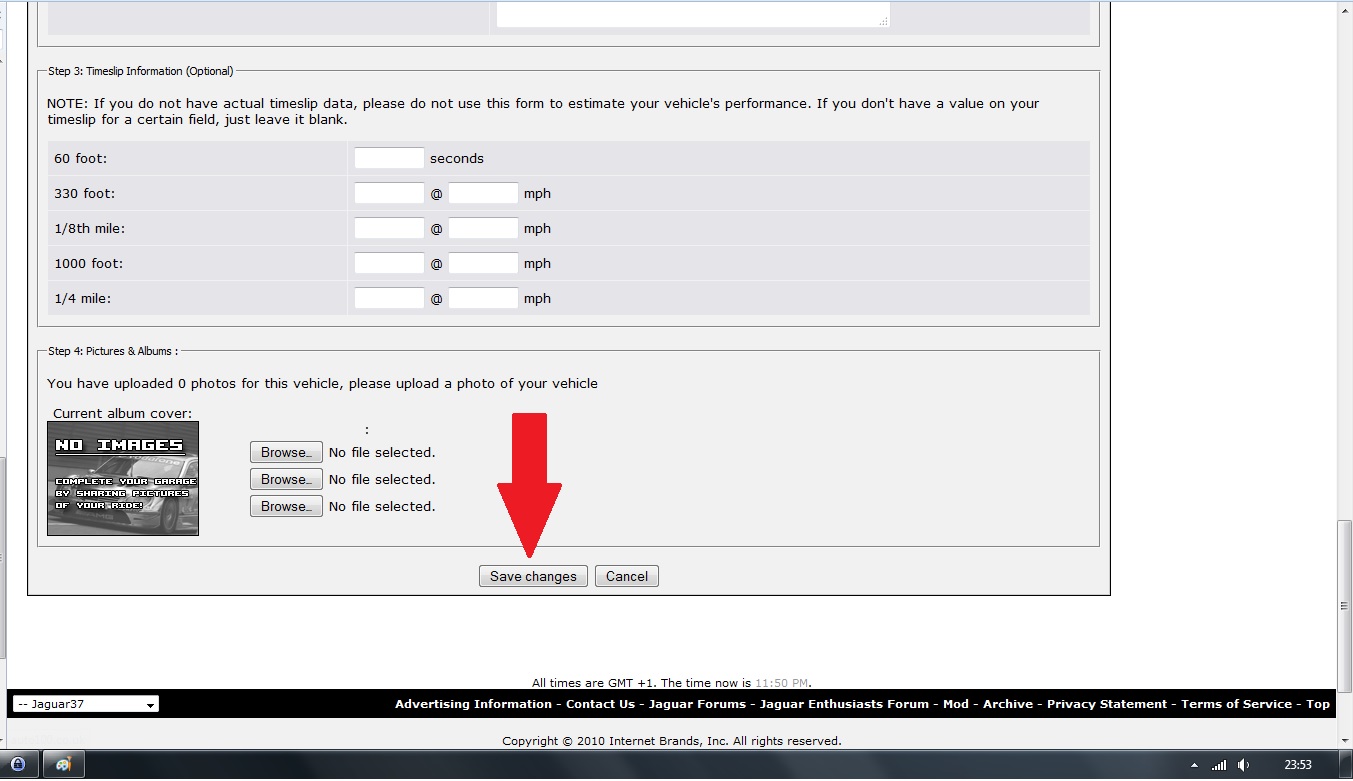This screenshot has height=781, width=1353.
Task: Open the Jaguar37 style dropdown
Action: click(85, 704)
